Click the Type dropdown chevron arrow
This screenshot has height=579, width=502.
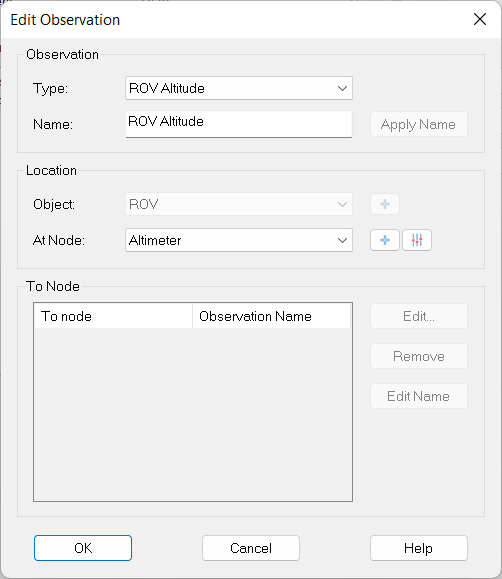342,89
